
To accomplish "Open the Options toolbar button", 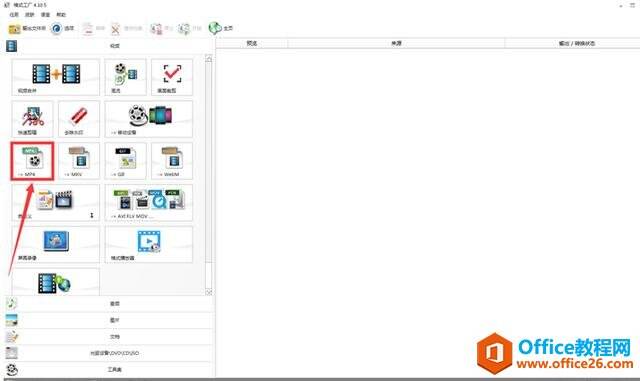I will click(62, 29).
